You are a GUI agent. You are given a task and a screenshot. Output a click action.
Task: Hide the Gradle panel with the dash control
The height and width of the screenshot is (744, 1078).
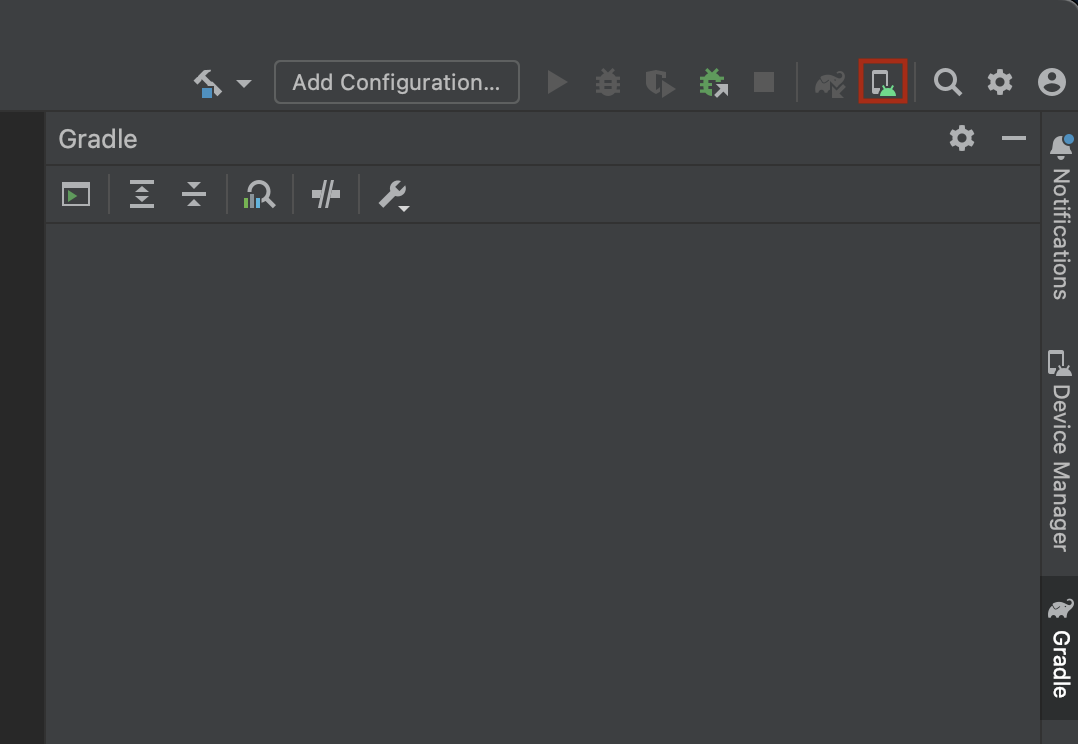coord(1014,139)
